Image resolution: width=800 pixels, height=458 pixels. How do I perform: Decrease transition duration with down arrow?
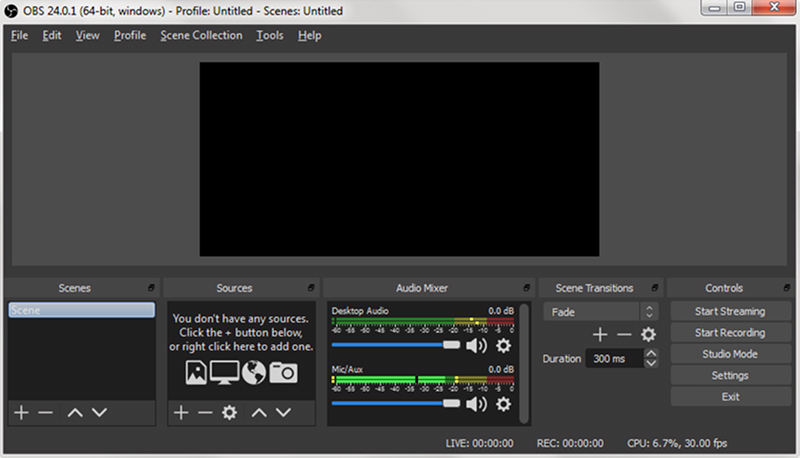(651, 363)
